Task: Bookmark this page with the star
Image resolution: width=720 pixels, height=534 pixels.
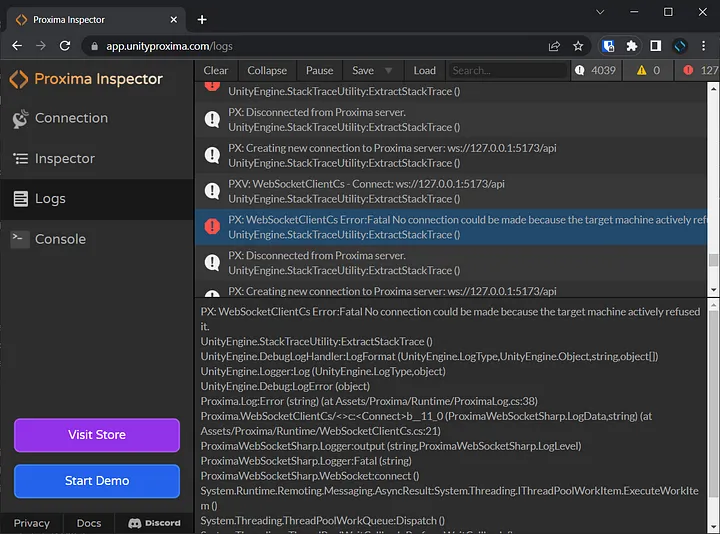Action: click(x=578, y=46)
